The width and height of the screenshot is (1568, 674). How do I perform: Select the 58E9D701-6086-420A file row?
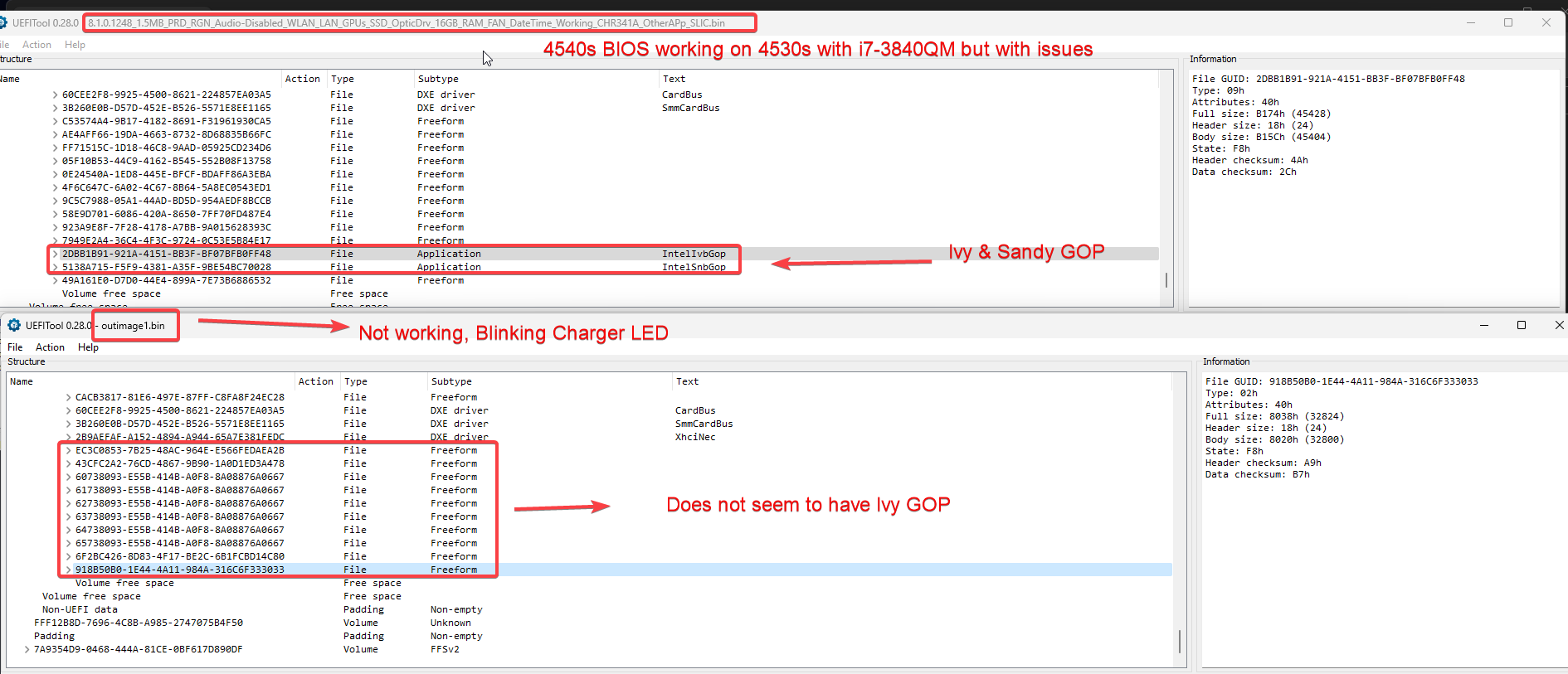pyautogui.click(x=579, y=214)
